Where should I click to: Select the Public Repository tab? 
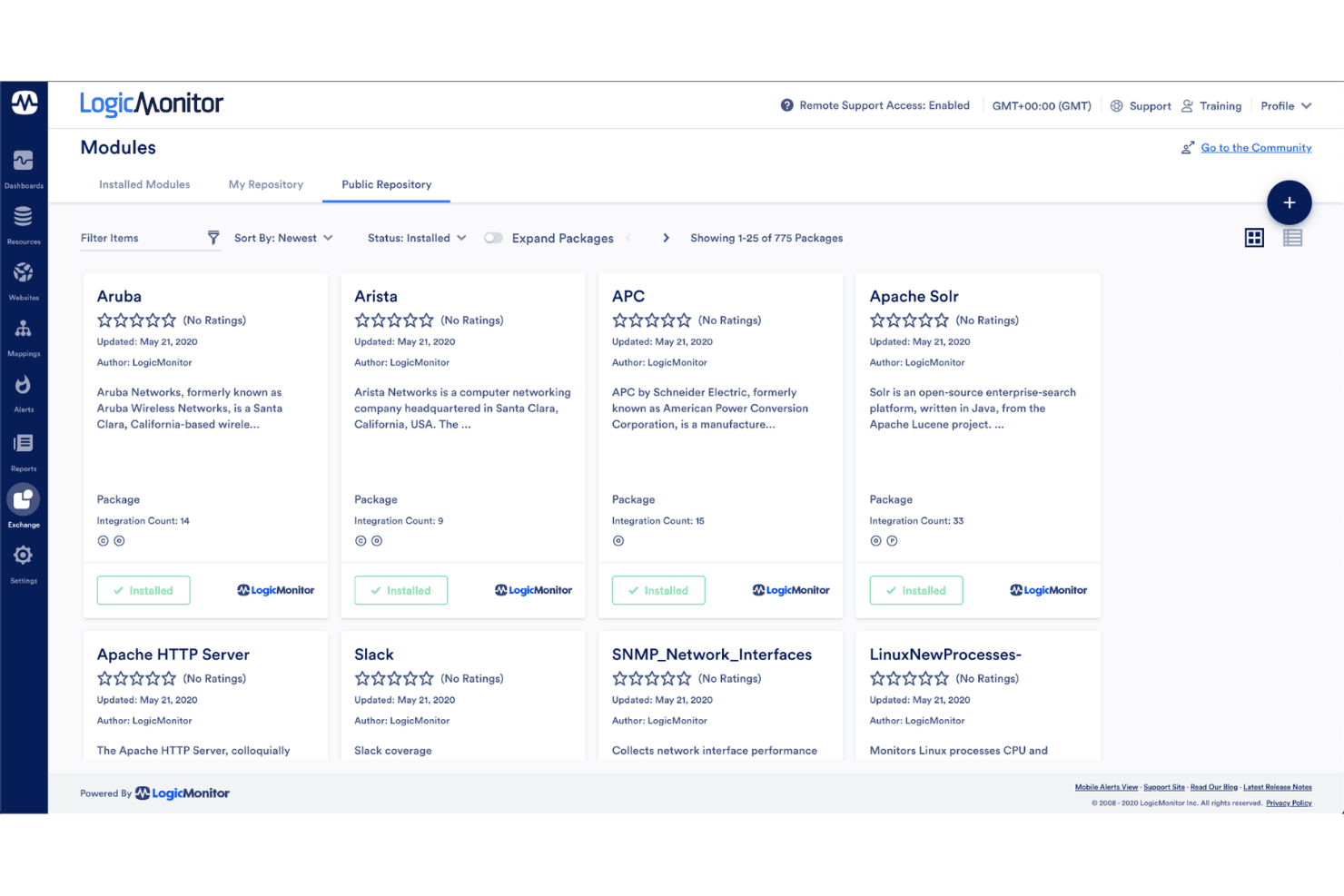pos(387,184)
